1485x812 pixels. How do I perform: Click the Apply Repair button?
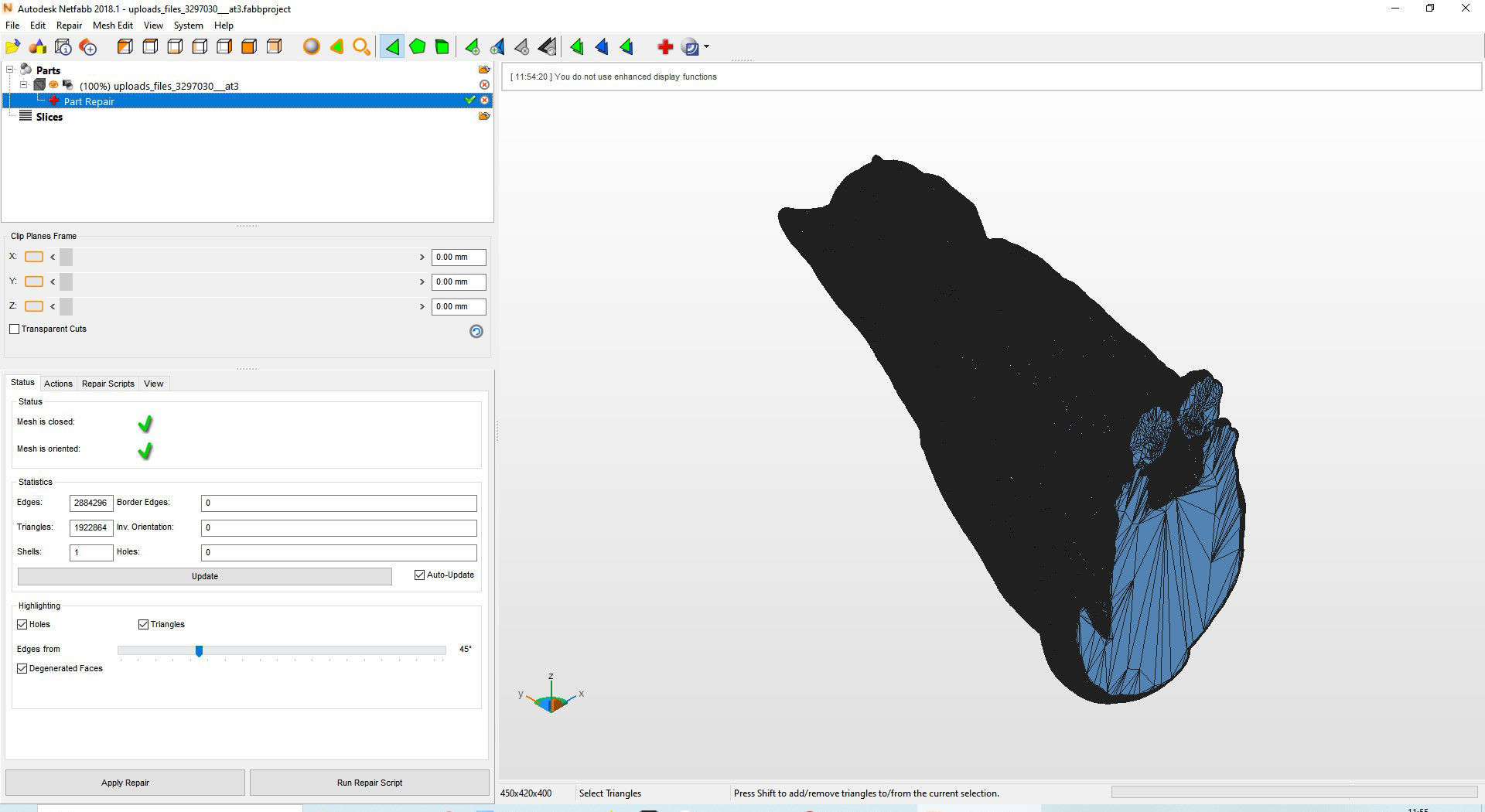point(125,783)
